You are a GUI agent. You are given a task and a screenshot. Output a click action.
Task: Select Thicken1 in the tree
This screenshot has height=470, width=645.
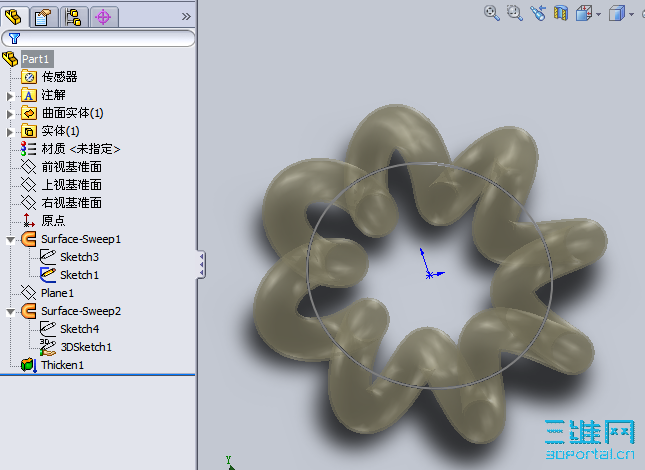[62, 365]
